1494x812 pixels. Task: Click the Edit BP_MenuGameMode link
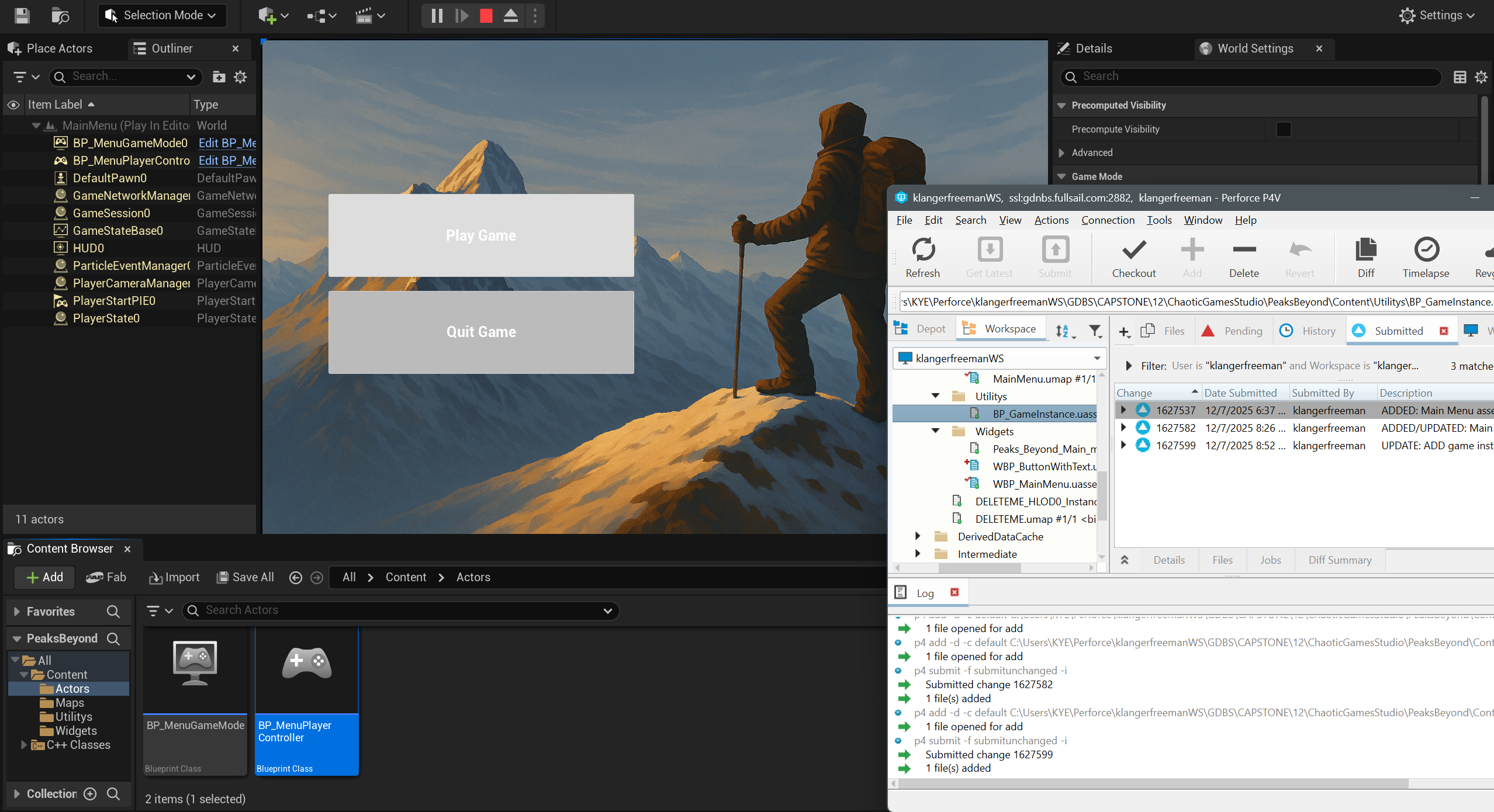tap(227, 143)
